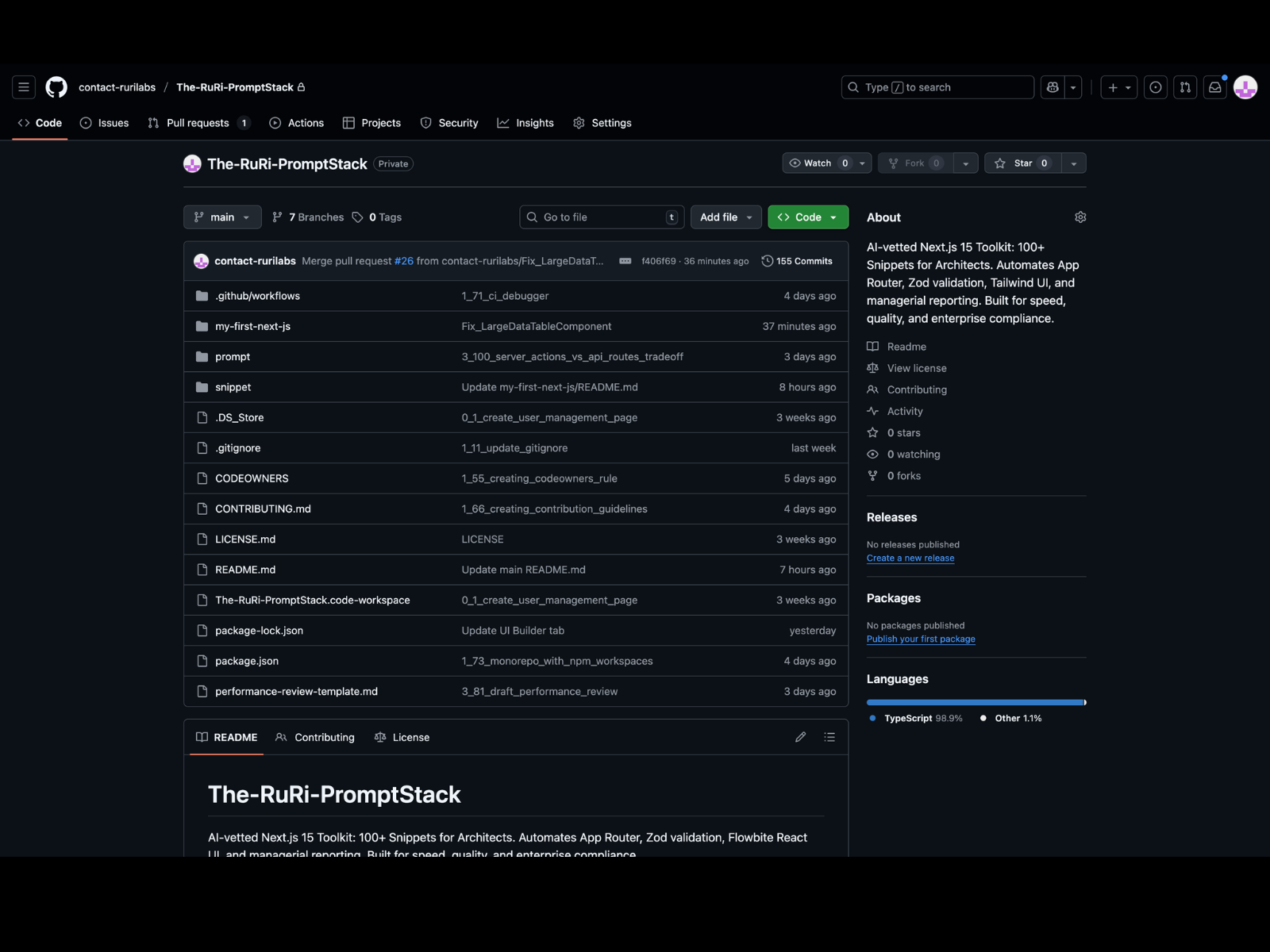
Task: Click the tag icon next to 0 Tags
Action: [358, 217]
